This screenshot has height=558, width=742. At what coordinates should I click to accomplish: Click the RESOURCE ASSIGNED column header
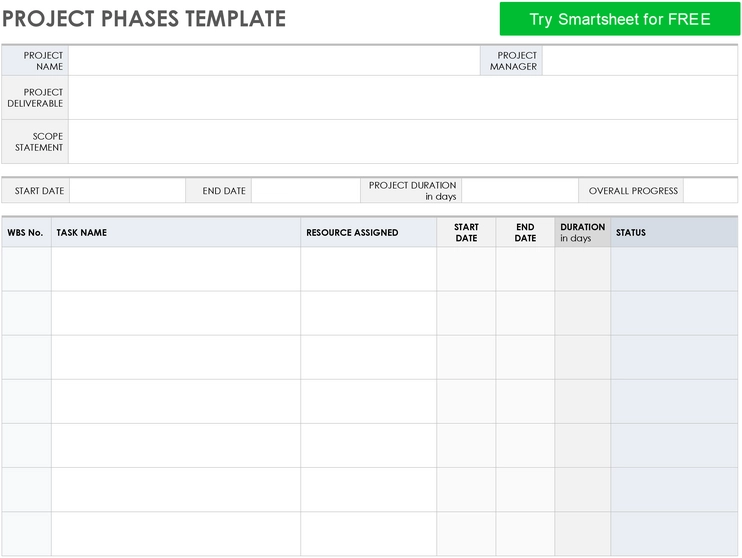tap(368, 232)
